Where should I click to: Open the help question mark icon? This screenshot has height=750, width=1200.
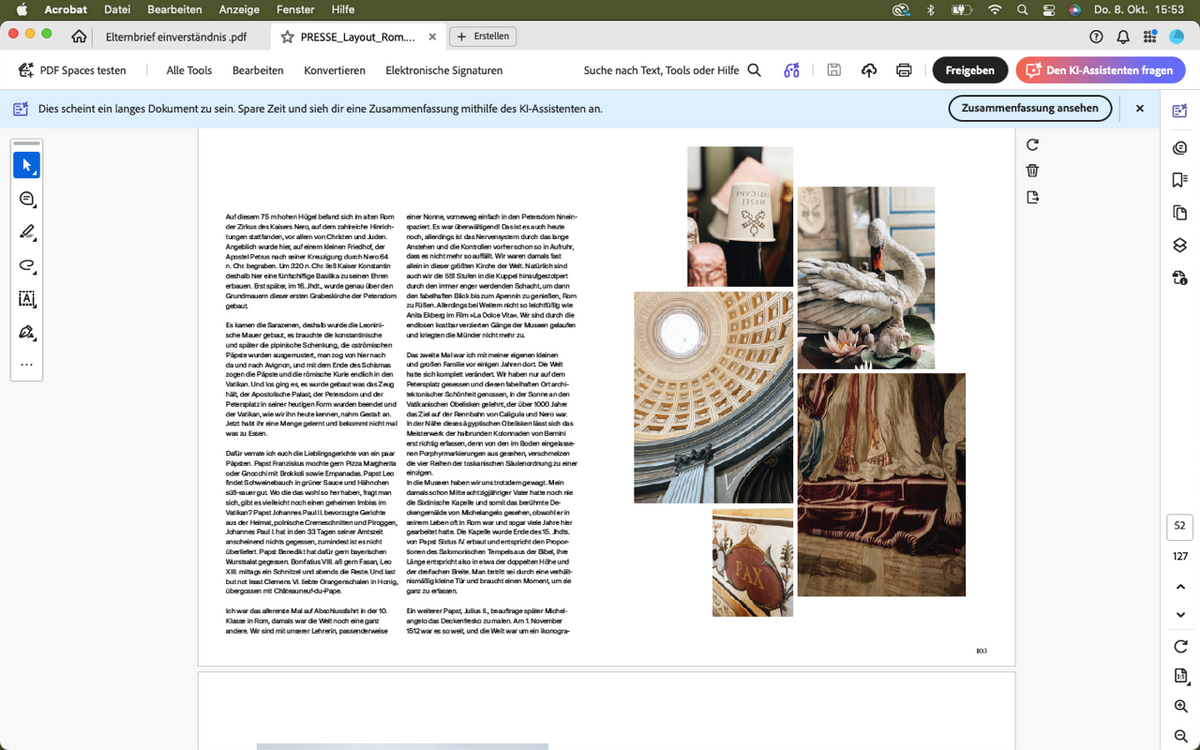coord(1096,36)
